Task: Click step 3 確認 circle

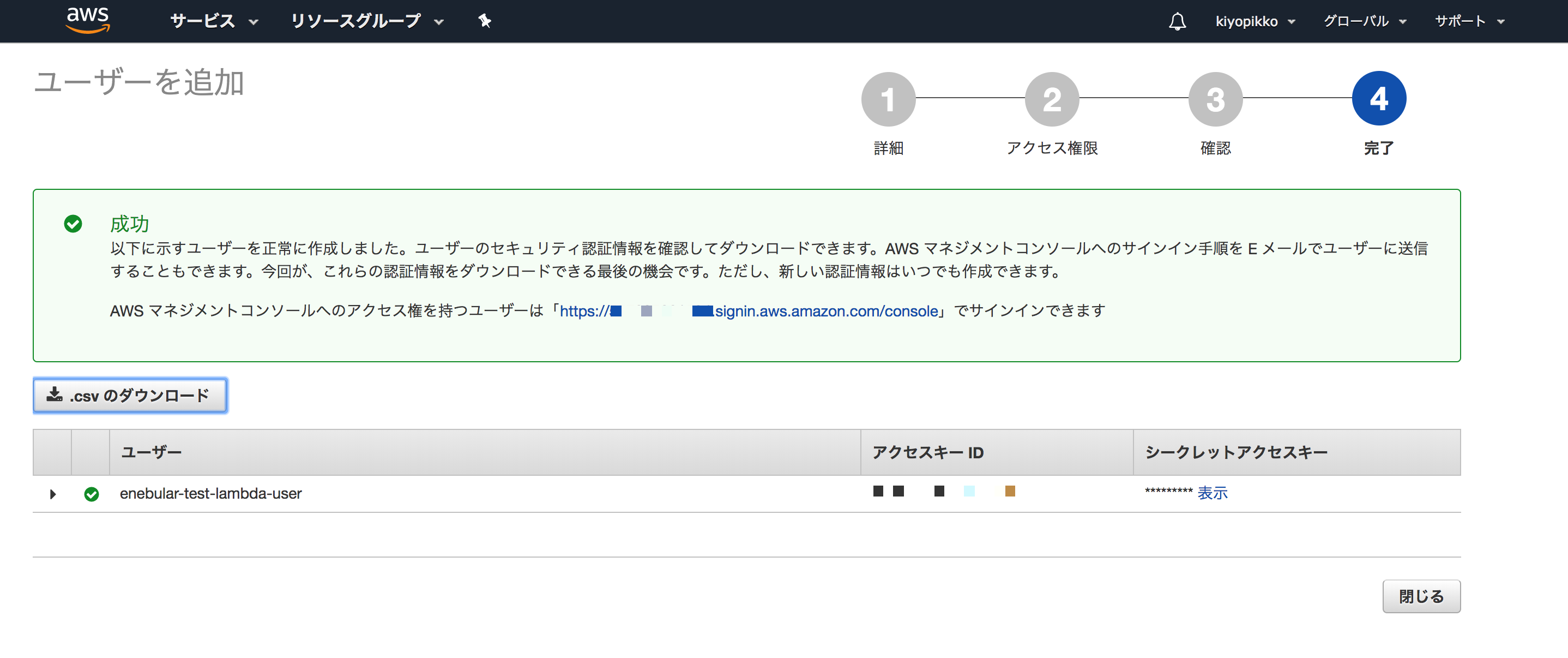Action: pos(1215,99)
